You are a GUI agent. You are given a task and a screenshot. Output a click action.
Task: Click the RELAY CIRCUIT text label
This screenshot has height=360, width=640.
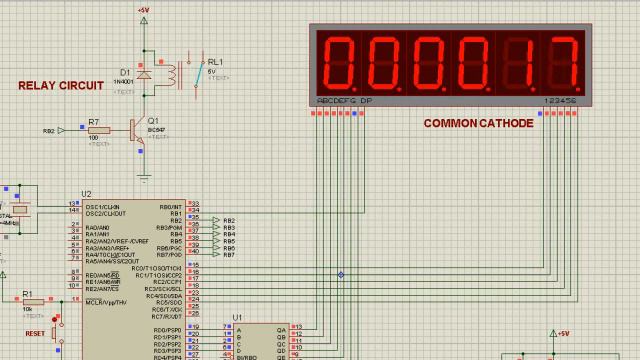61,86
